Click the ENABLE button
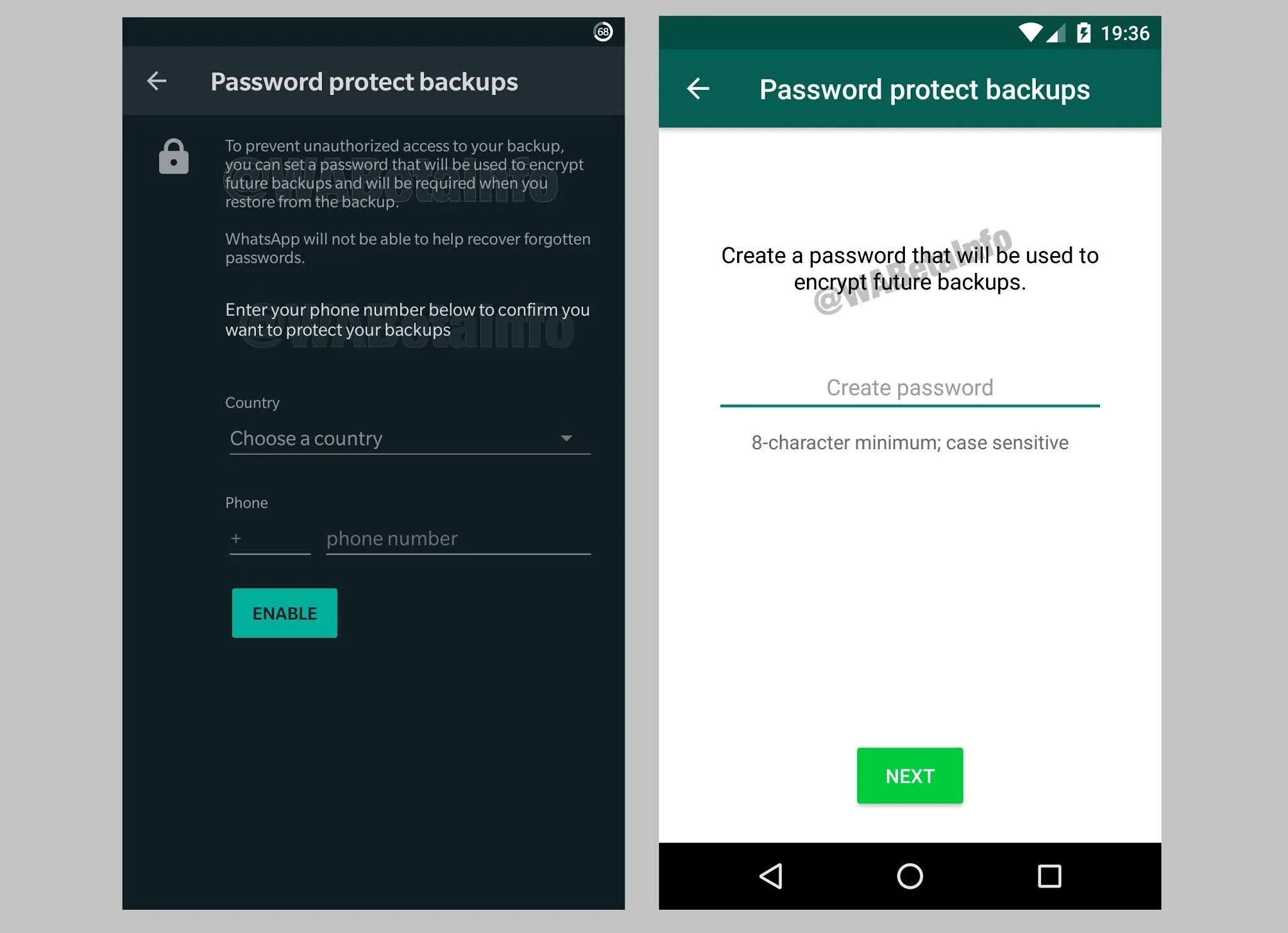1288x933 pixels. coord(284,613)
